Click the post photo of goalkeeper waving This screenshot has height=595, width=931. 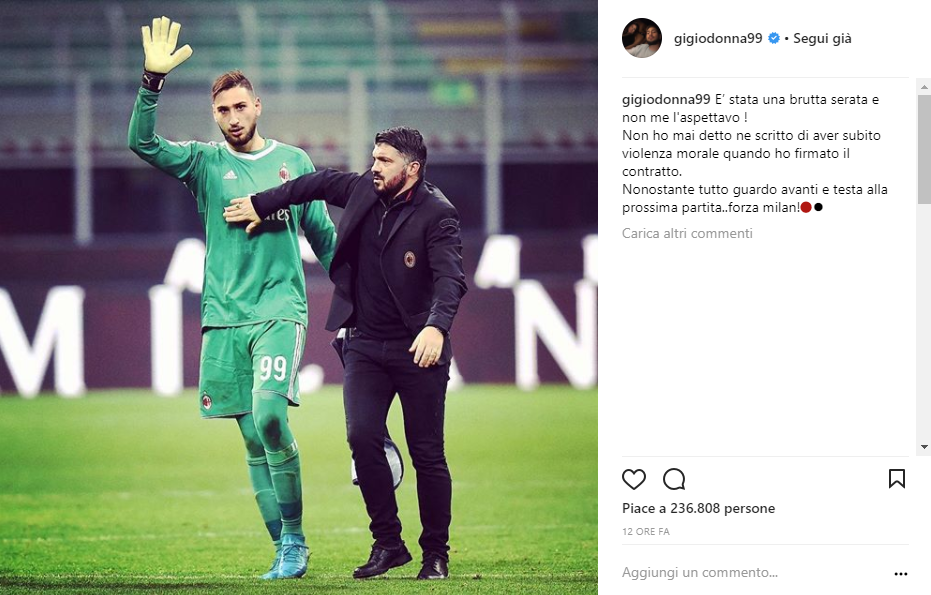tap(299, 298)
